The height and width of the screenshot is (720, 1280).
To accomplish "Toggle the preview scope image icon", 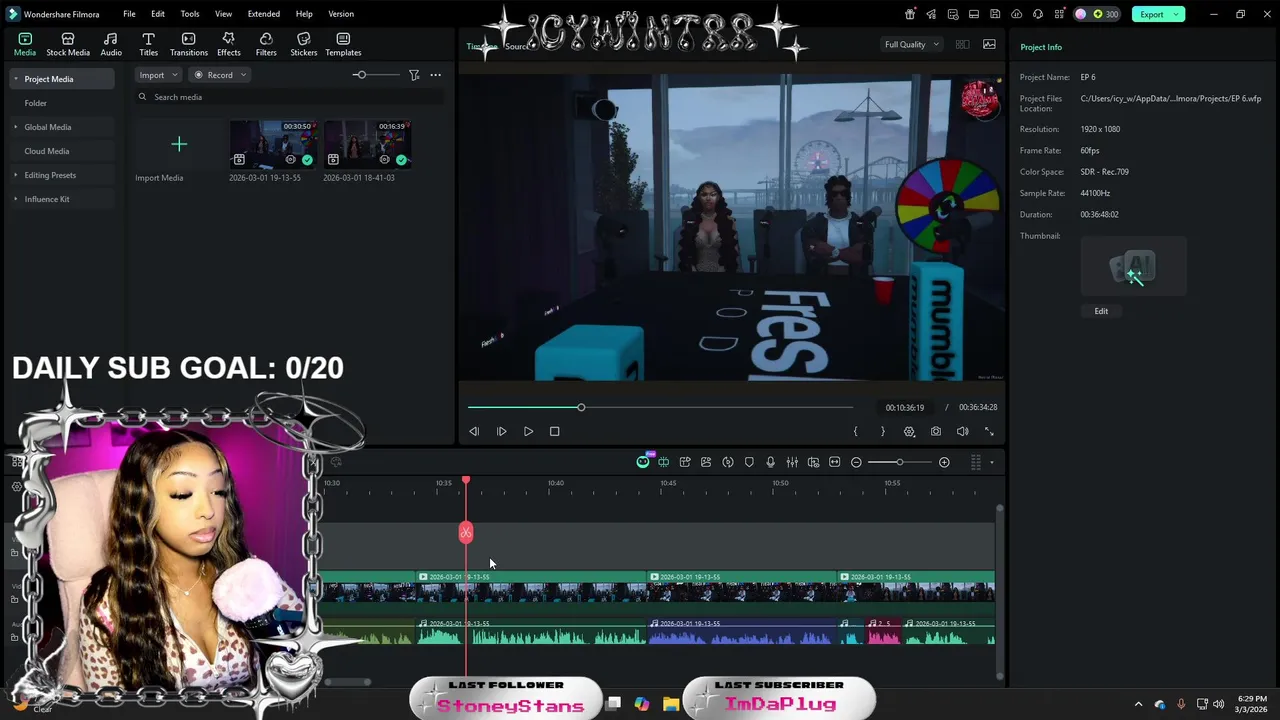I will [x=989, y=44].
